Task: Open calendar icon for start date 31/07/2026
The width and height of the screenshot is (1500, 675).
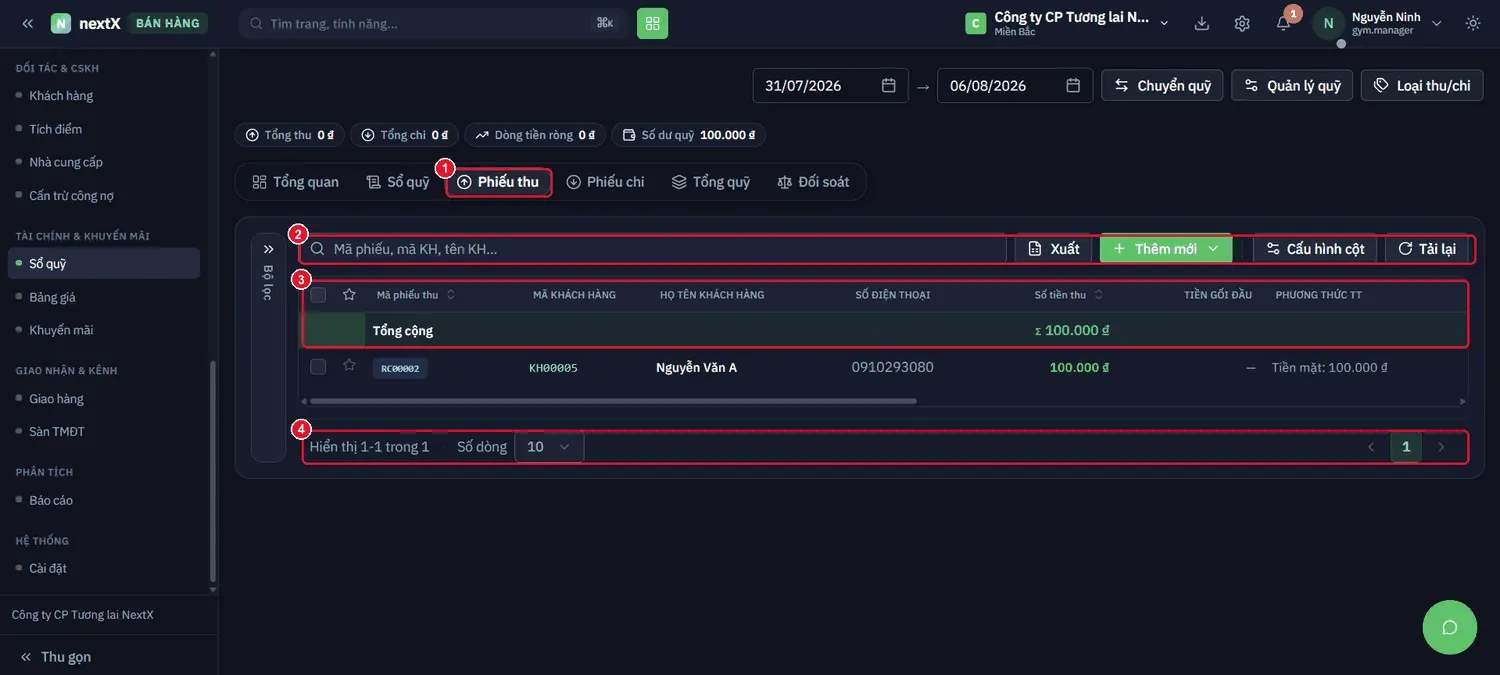Action: coord(888,85)
